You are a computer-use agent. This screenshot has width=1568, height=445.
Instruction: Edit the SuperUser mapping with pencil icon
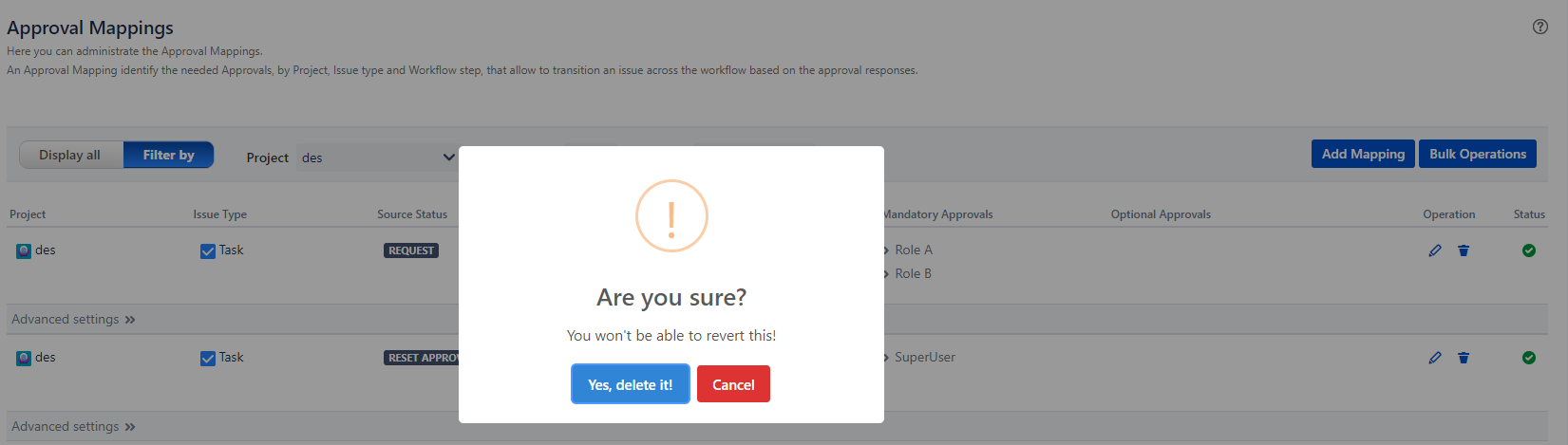point(1435,358)
